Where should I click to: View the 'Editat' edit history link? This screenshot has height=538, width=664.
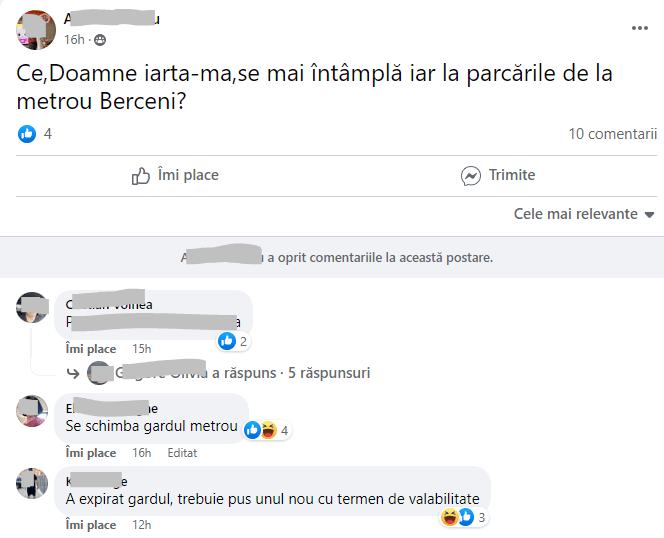pyautogui.click(x=182, y=453)
